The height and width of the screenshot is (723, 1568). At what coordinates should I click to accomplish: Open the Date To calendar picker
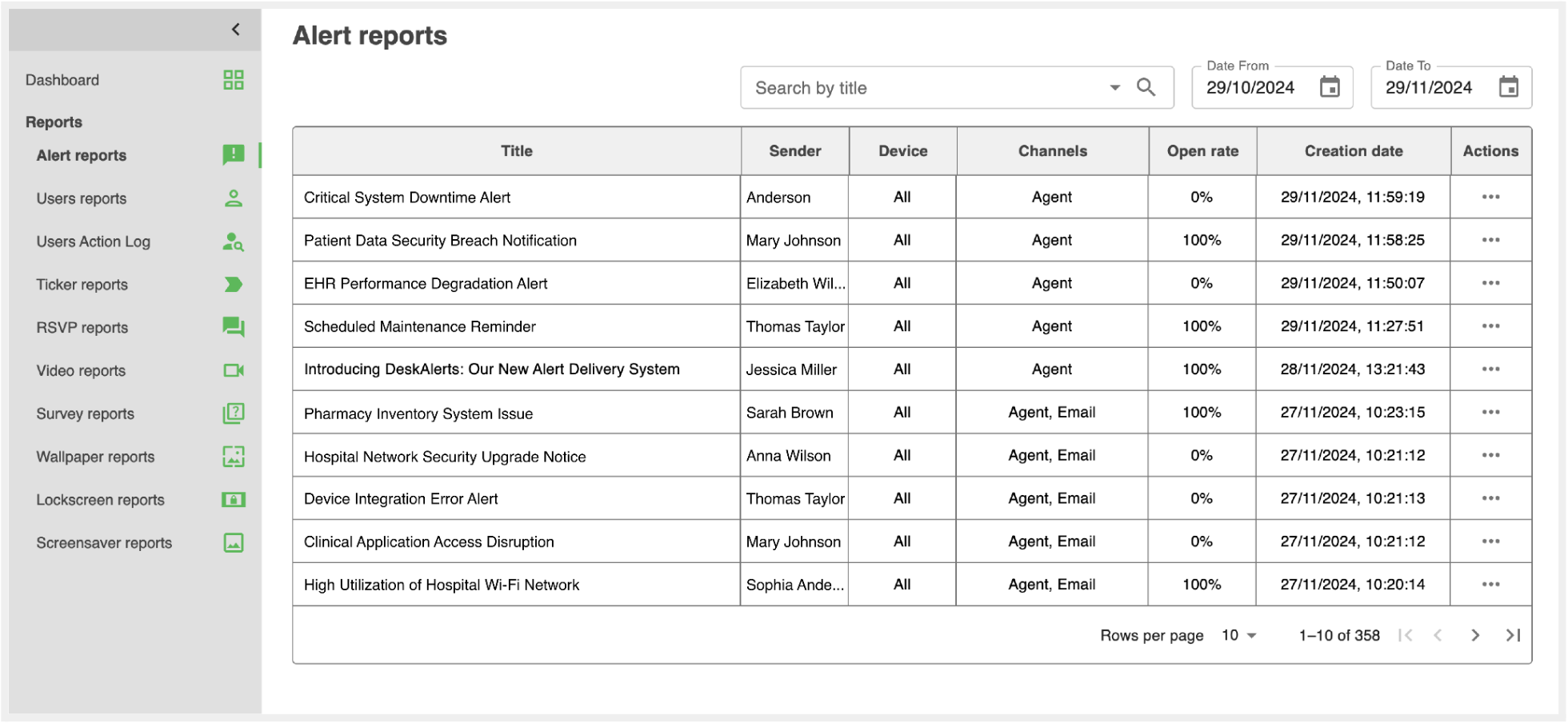pyautogui.click(x=1508, y=87)
